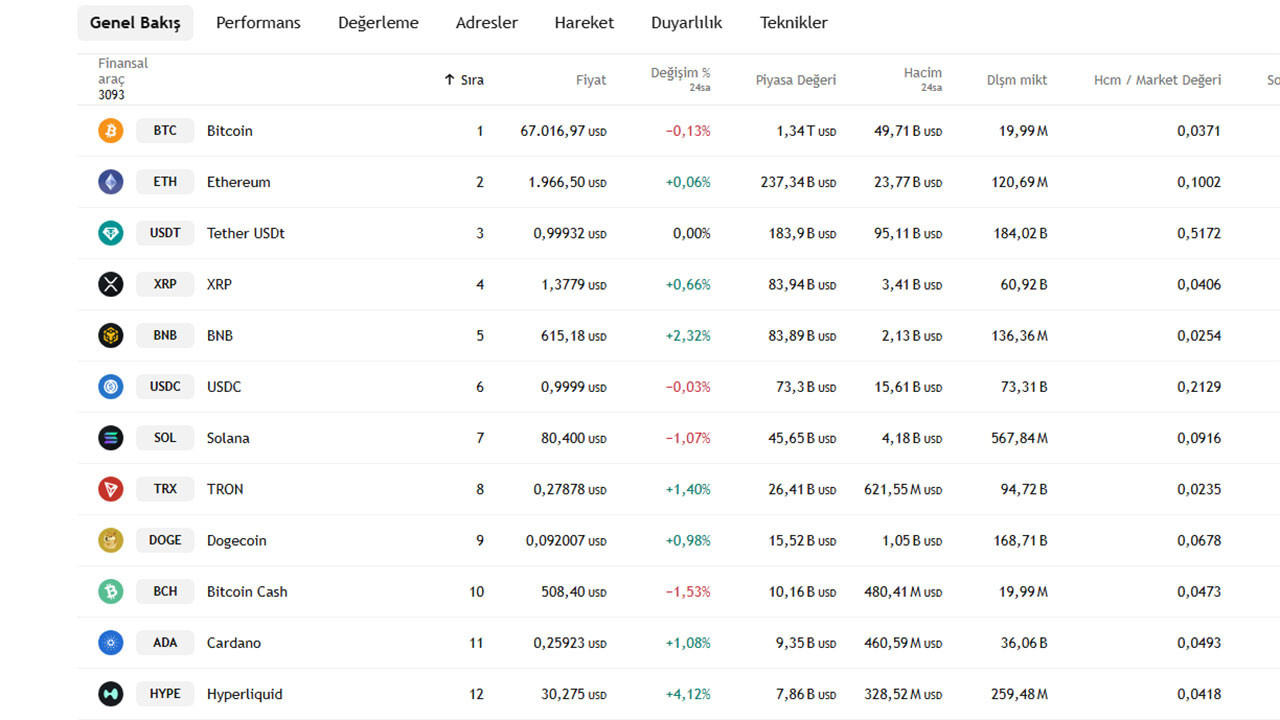Image resolution: width=1280 pixels, height=720 pixels.
Task: Click the HYPE ticker badge
Action: click(165, 694)
